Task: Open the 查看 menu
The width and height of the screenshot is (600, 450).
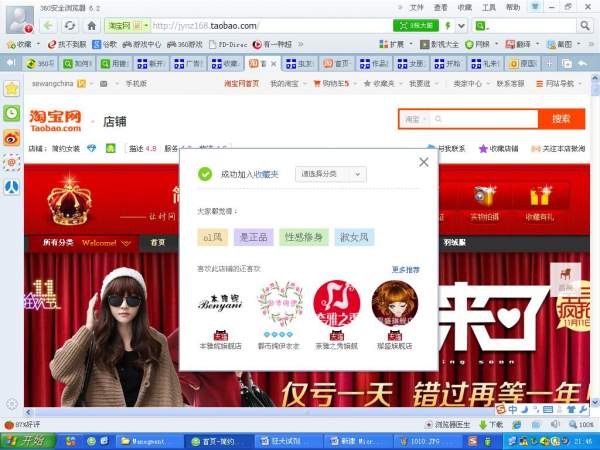Action: tap(440, 8)
